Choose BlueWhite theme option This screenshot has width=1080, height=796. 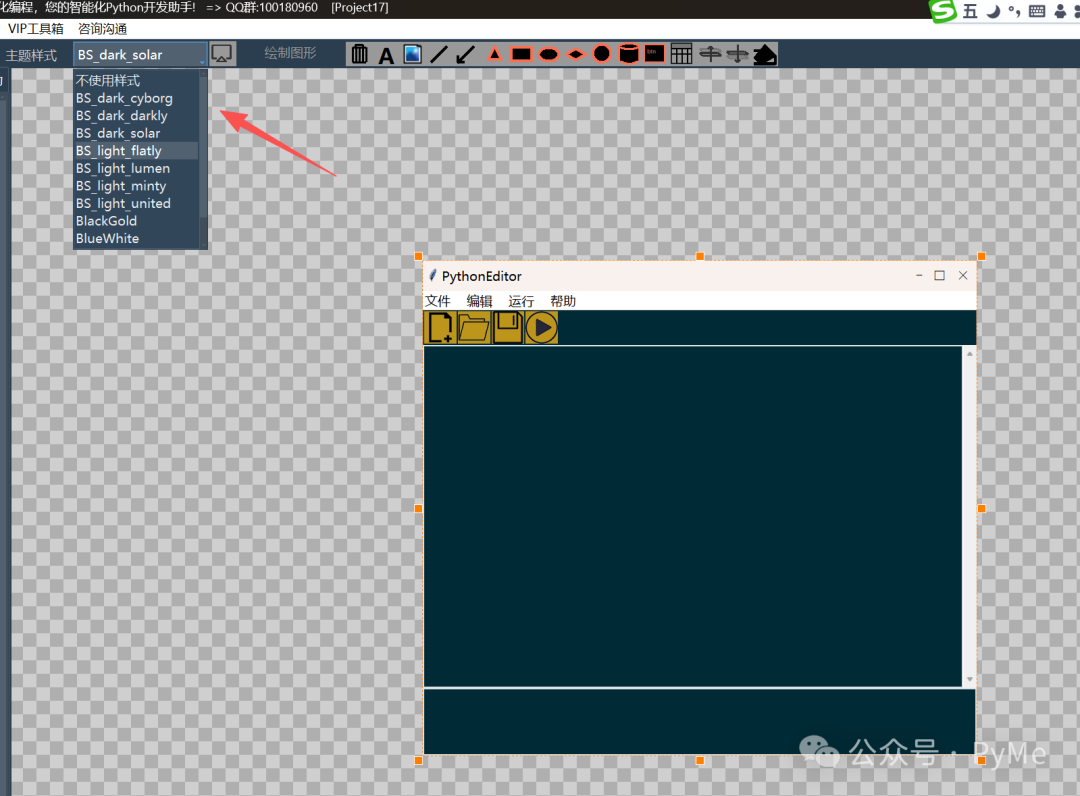[x=136, y=238]
